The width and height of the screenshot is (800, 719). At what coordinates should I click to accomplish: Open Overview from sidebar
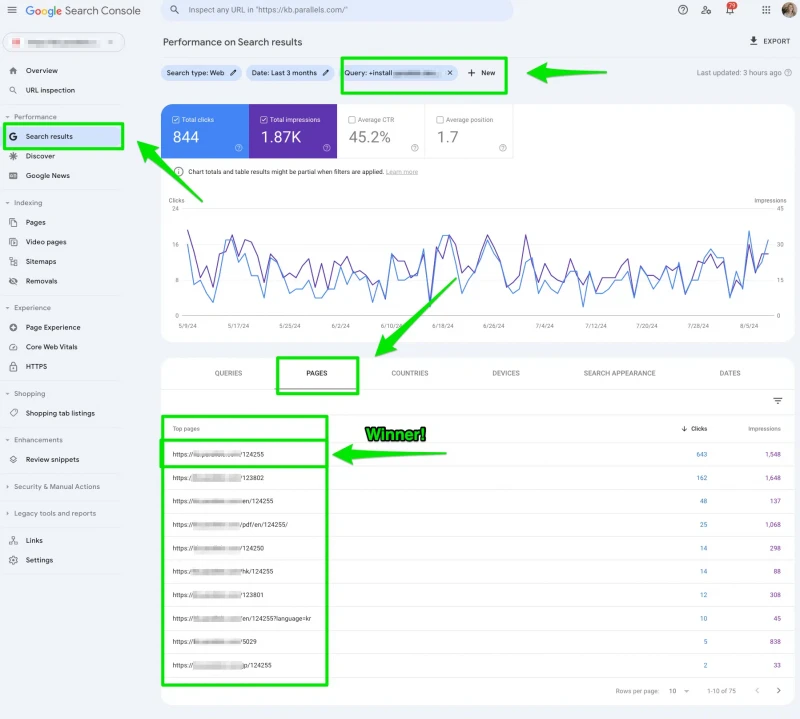click(42, 70)
